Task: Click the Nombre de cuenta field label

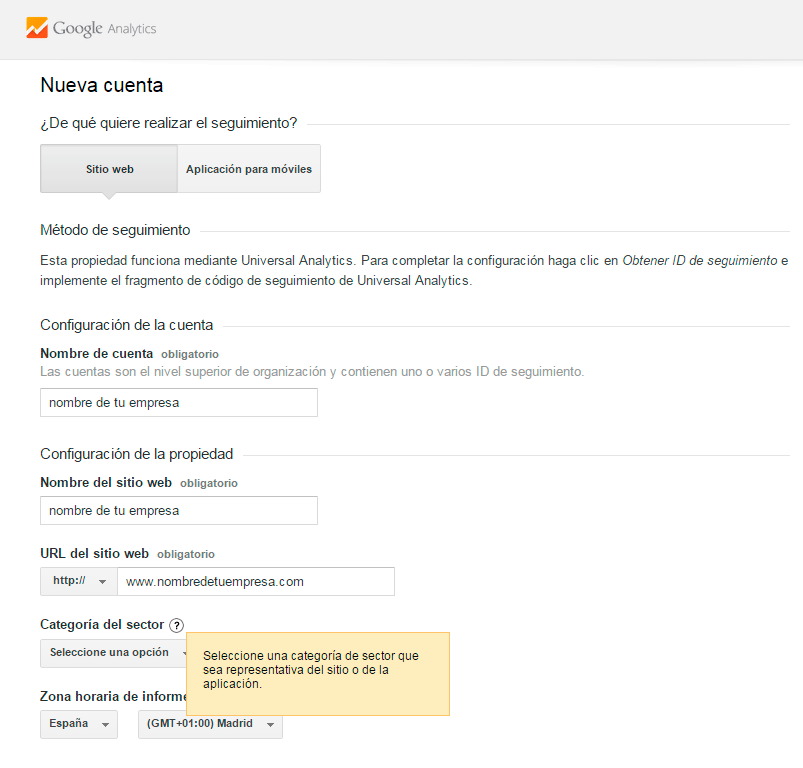Action: (97, 353)
